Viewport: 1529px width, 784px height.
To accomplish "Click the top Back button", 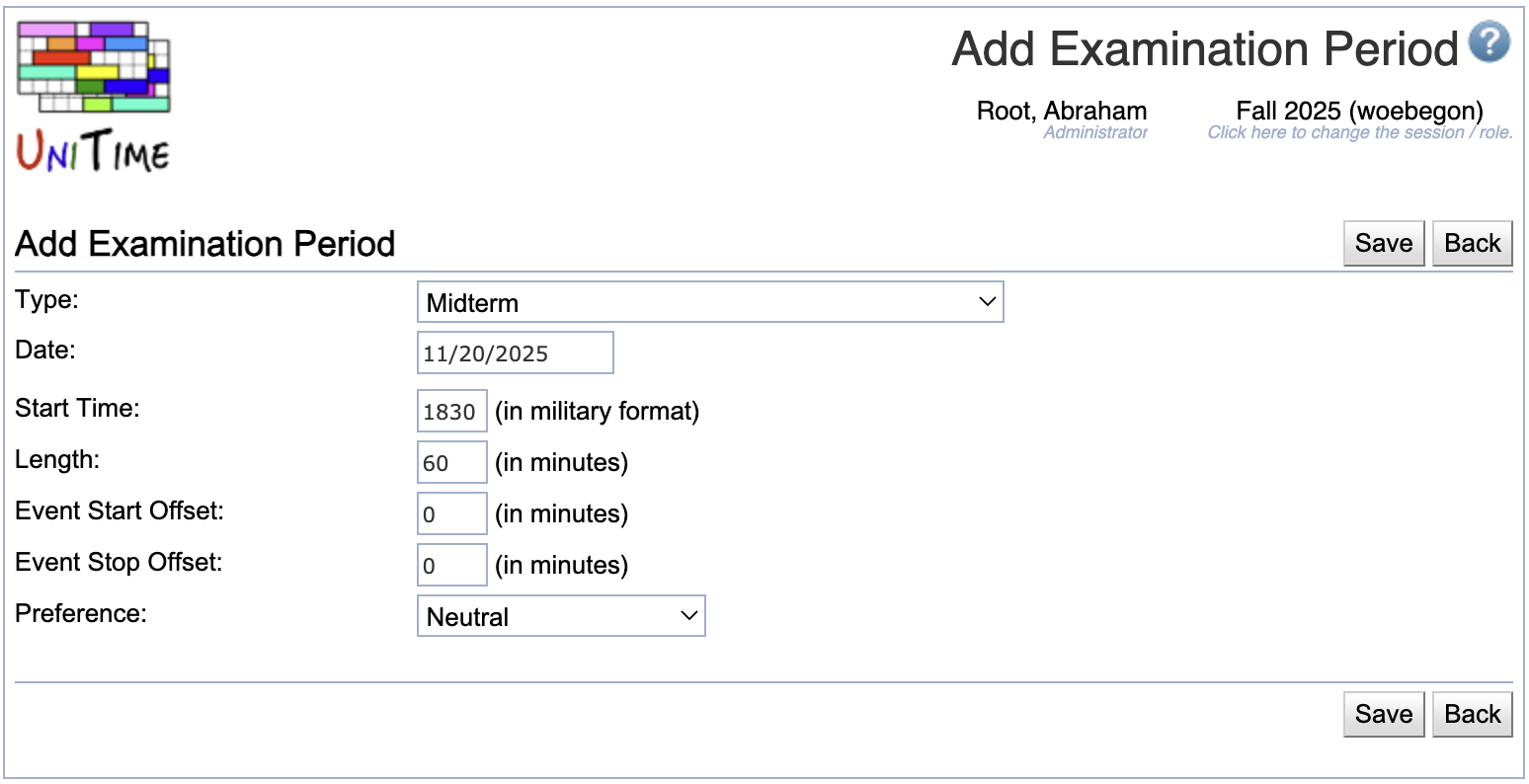I will (x=1473, y=244).
